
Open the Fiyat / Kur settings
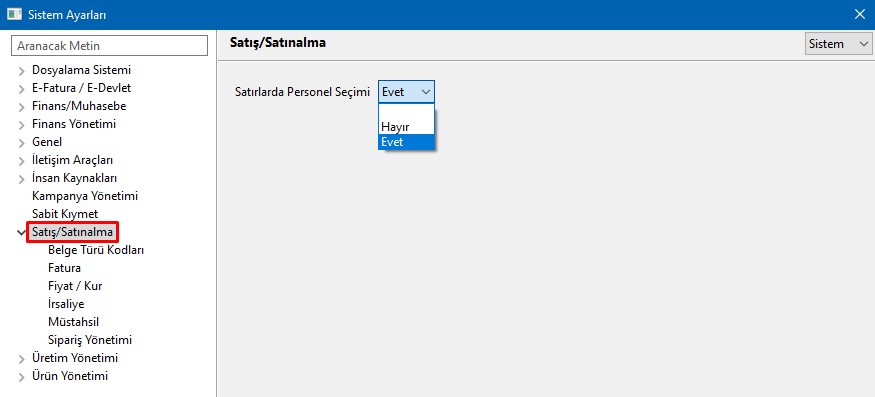75,286
